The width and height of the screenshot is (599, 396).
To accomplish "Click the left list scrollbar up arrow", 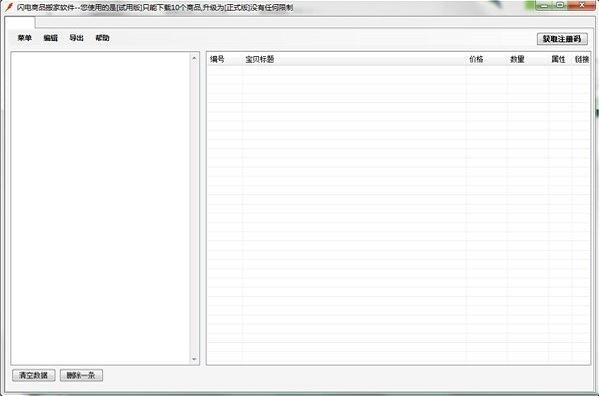I will tap(194, 58).
